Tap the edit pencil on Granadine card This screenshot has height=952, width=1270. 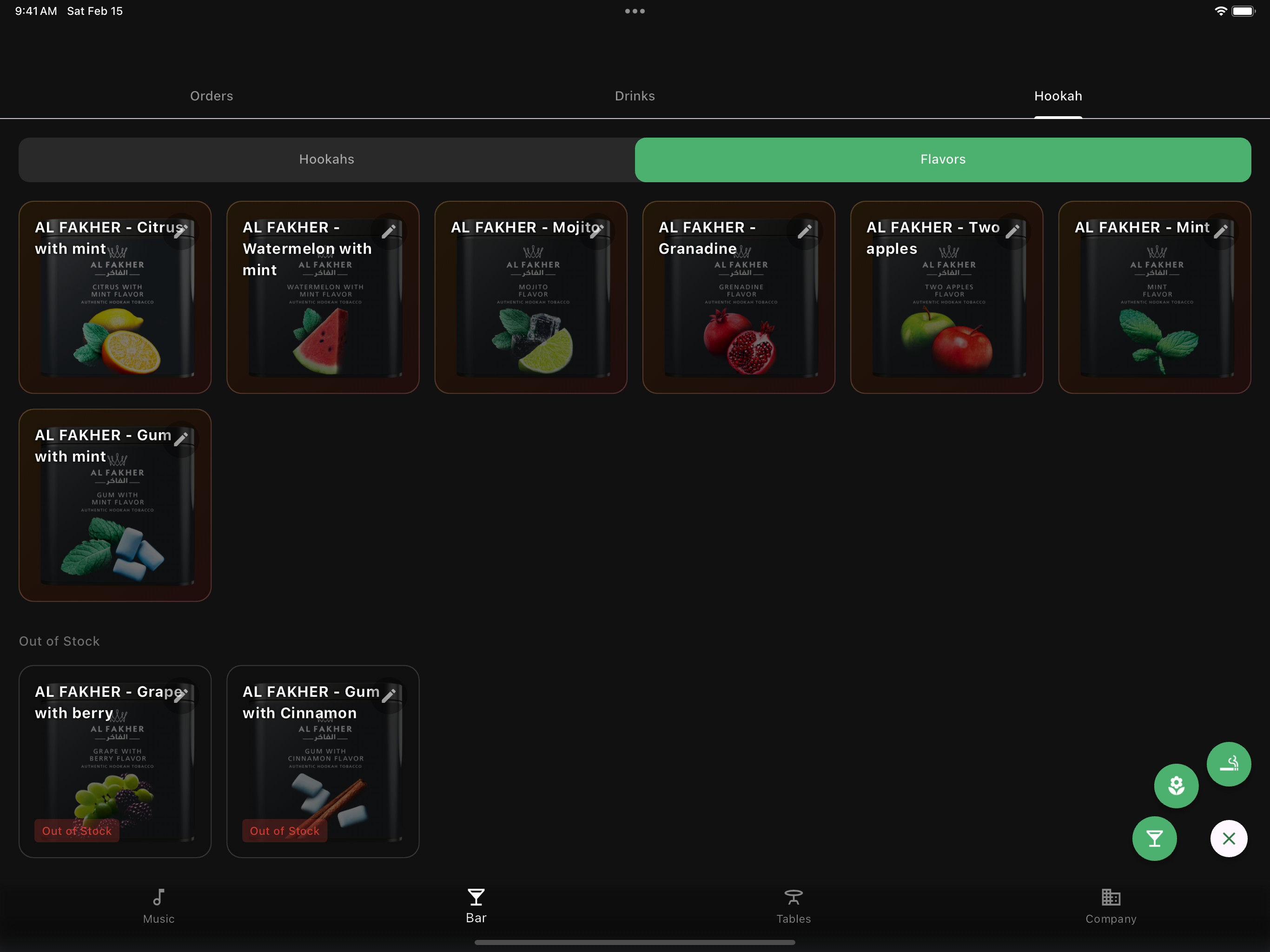coord(804,231)
